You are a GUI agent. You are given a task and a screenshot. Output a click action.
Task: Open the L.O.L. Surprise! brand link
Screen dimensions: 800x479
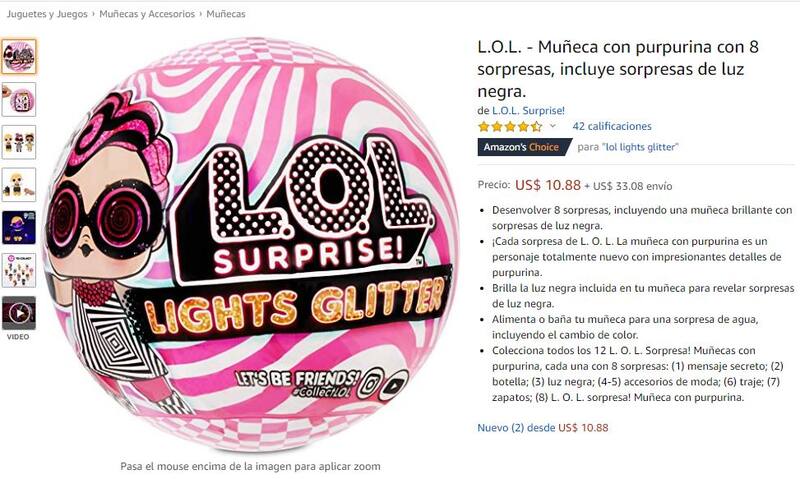coord(528,111)
